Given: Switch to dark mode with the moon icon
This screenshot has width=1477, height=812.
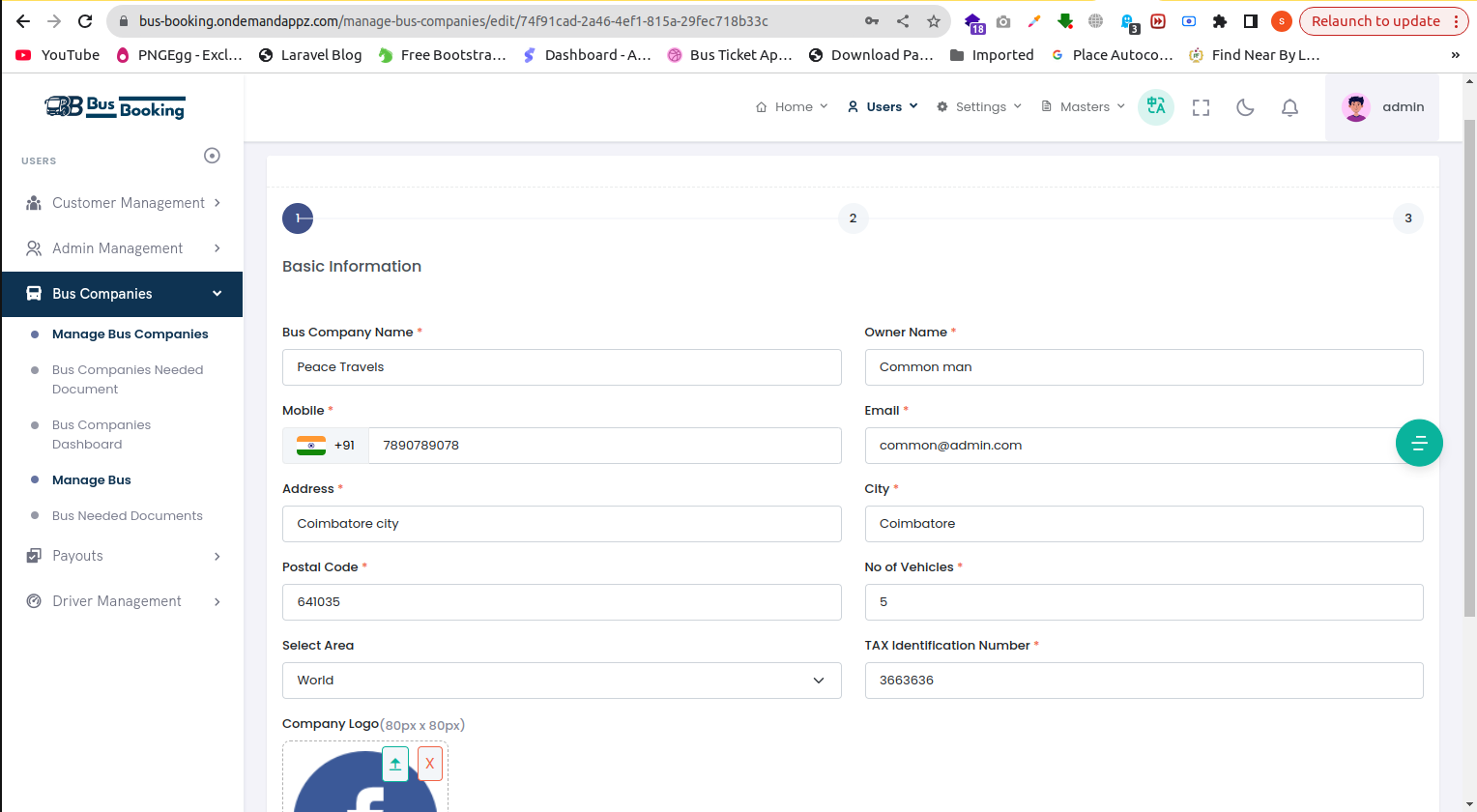Looking at the screenshot, I should click(x=1245, y=107).
